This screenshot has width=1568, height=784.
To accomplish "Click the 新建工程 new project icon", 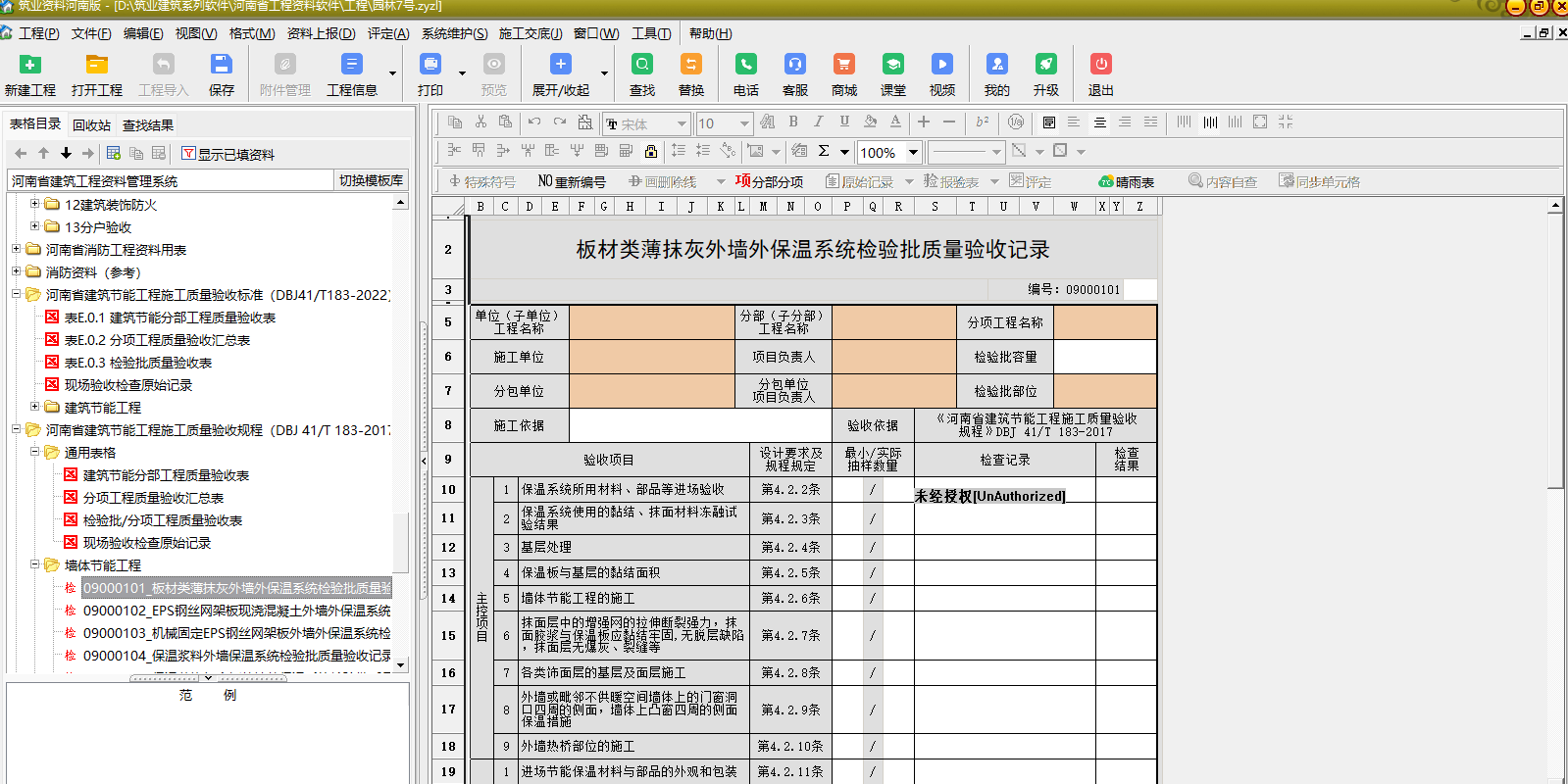I will tap(30, 65).
